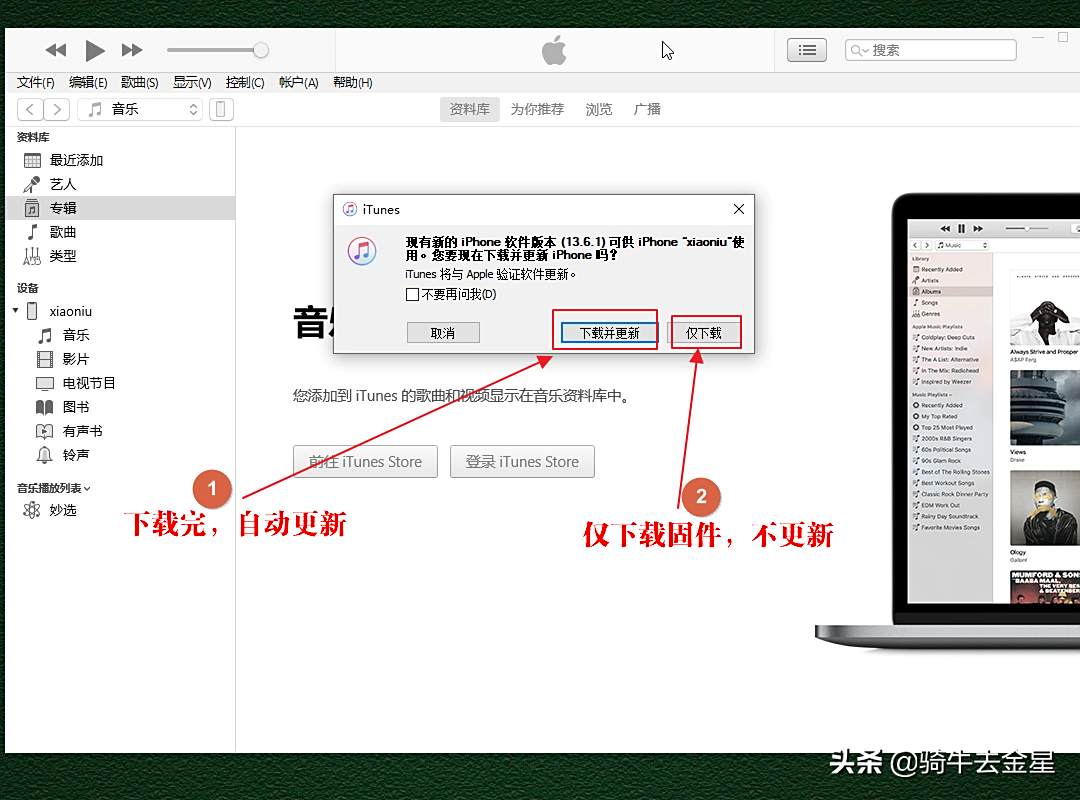Go back with the left arrow button

pos(30,109)
